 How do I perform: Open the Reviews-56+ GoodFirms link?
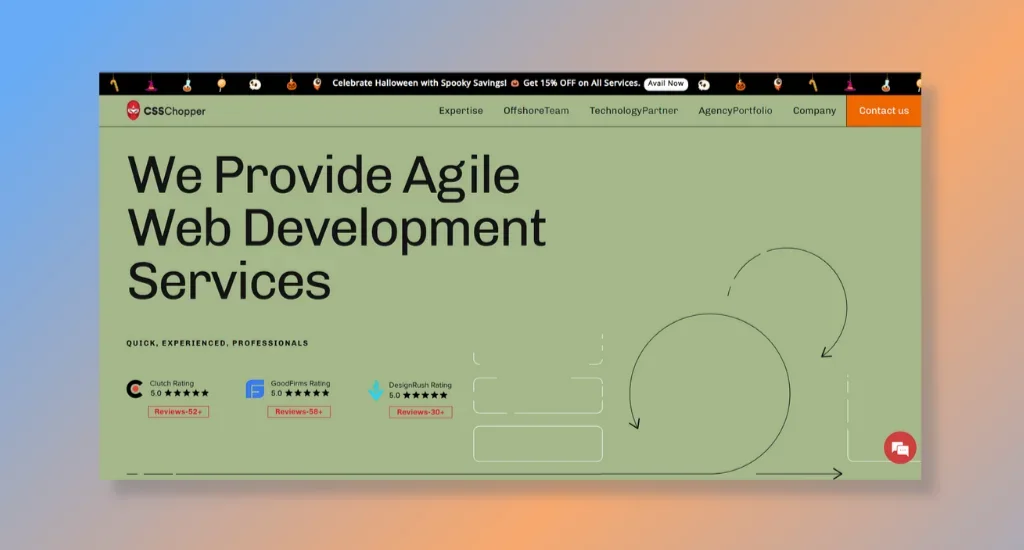click(x=298, y=412)
